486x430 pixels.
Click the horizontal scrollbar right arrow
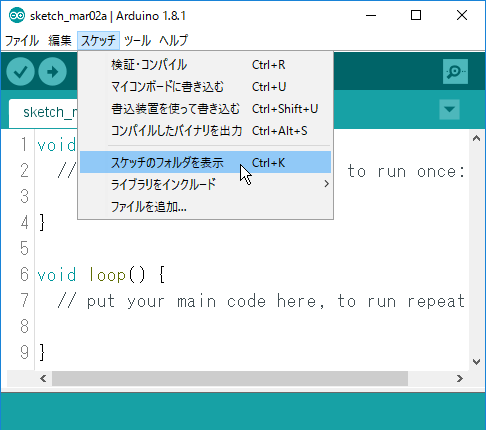click(460, 378)
